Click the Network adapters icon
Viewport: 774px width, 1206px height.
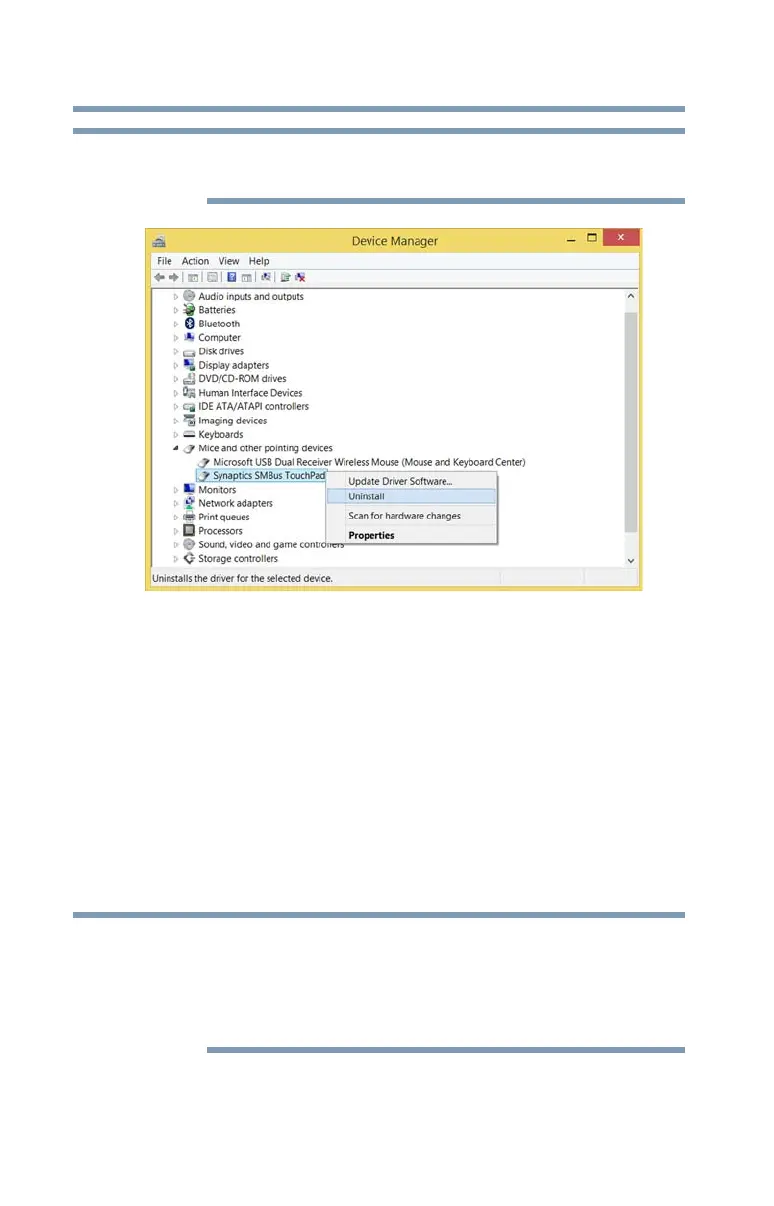coord(189,503)
